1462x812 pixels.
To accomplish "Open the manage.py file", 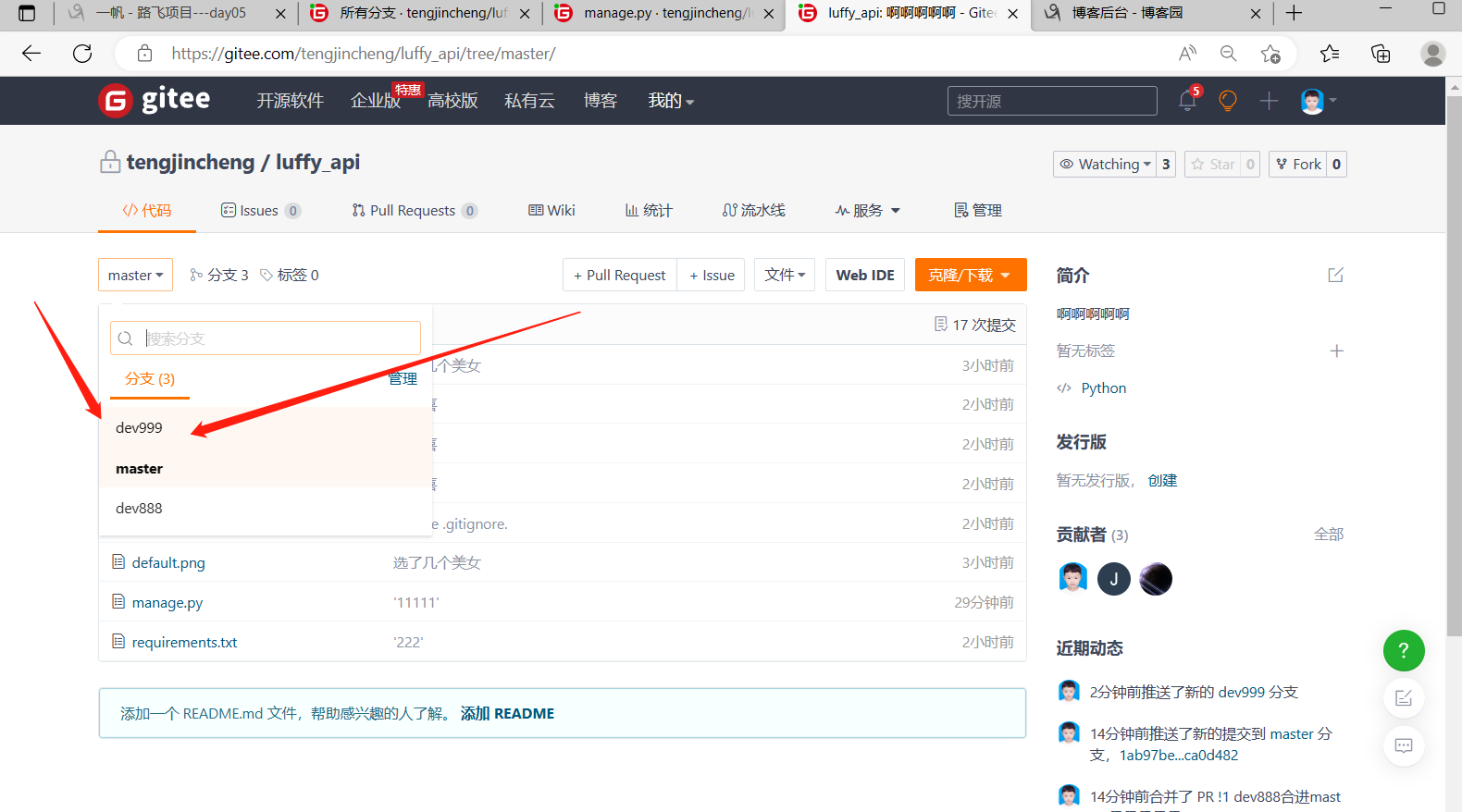I will click(167, 602).
